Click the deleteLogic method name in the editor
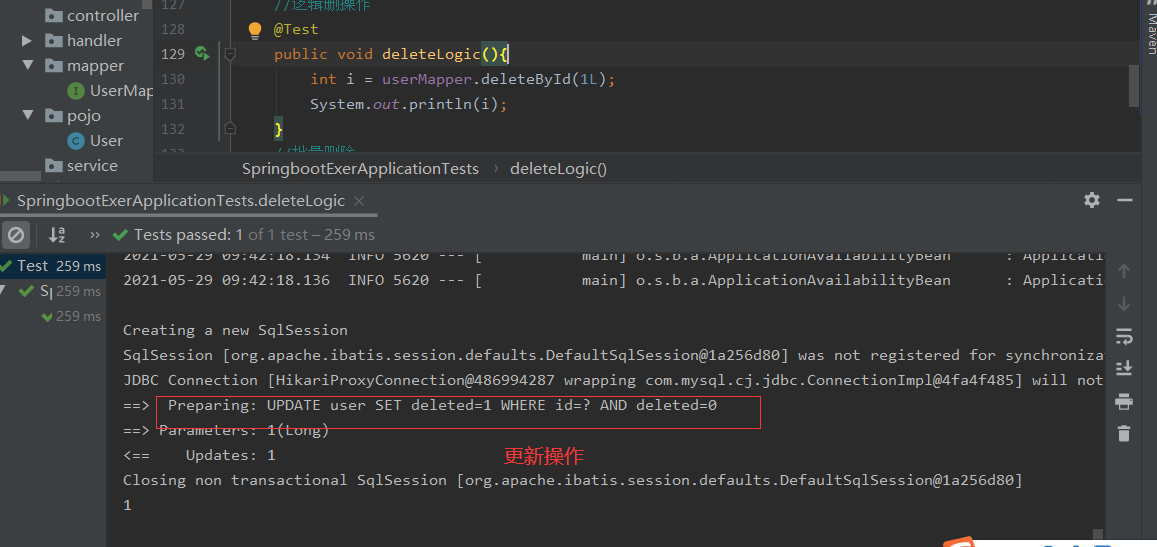 [x=431, y=54]
